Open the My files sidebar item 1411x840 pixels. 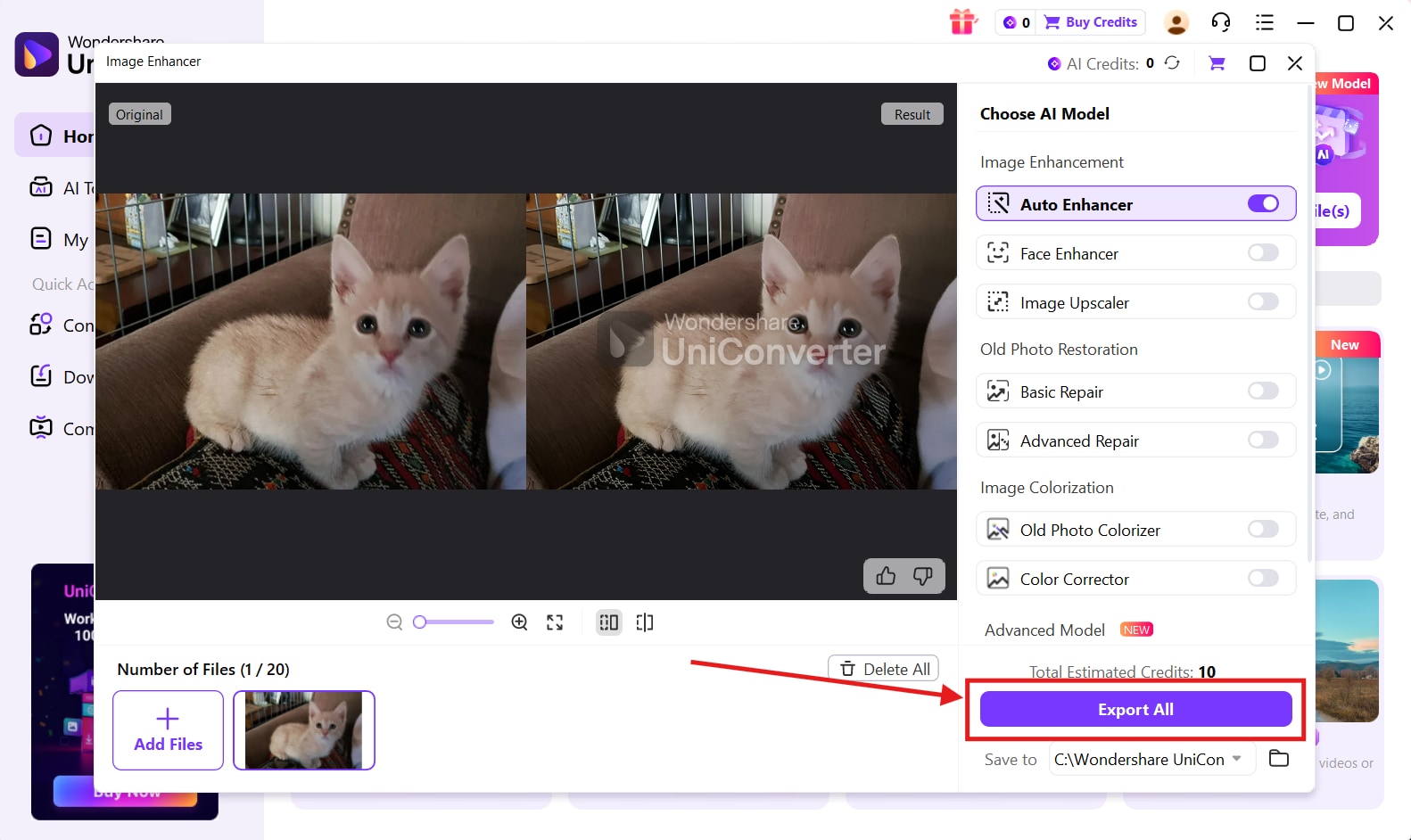[x=59, y=239]
